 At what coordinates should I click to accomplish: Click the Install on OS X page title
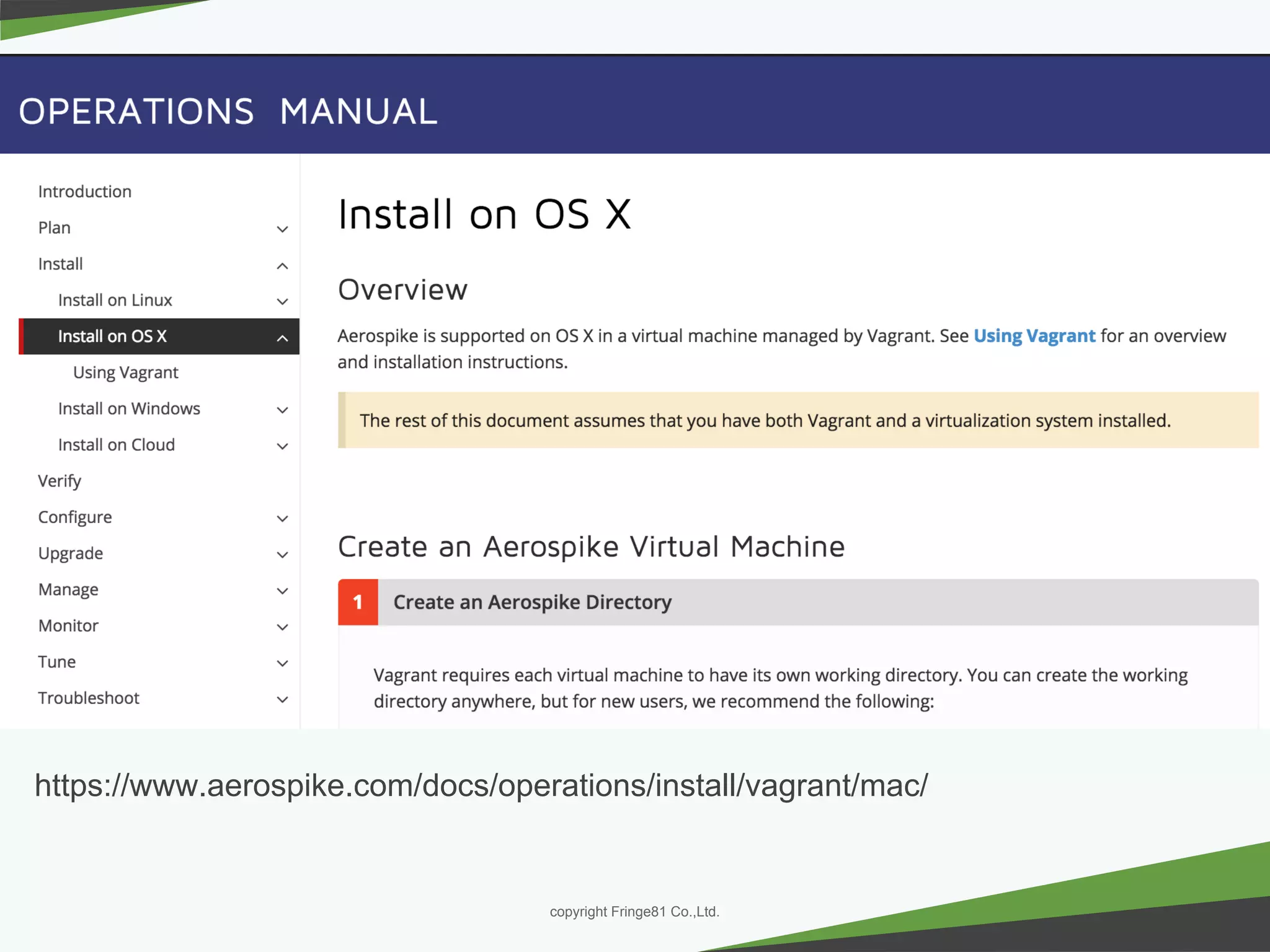[x=484, y=214]
